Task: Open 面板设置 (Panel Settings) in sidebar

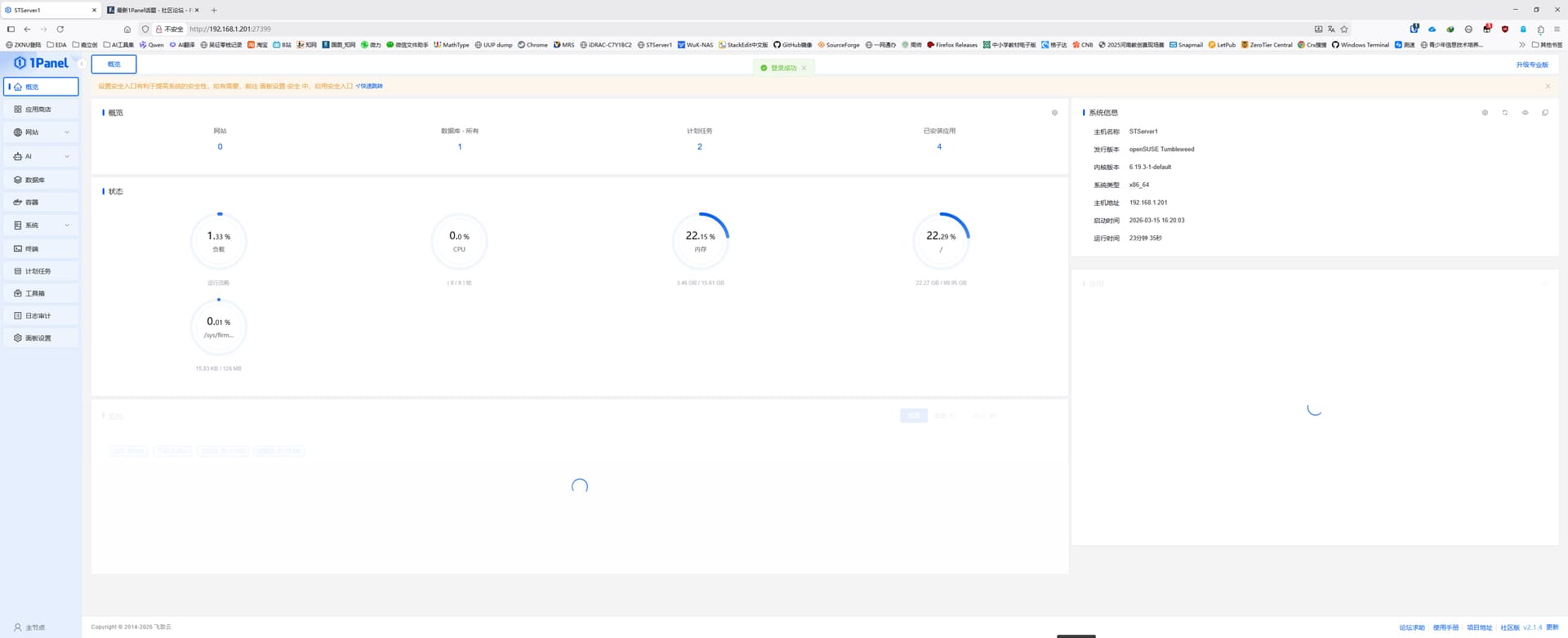Action: click(x=38, y=338)
